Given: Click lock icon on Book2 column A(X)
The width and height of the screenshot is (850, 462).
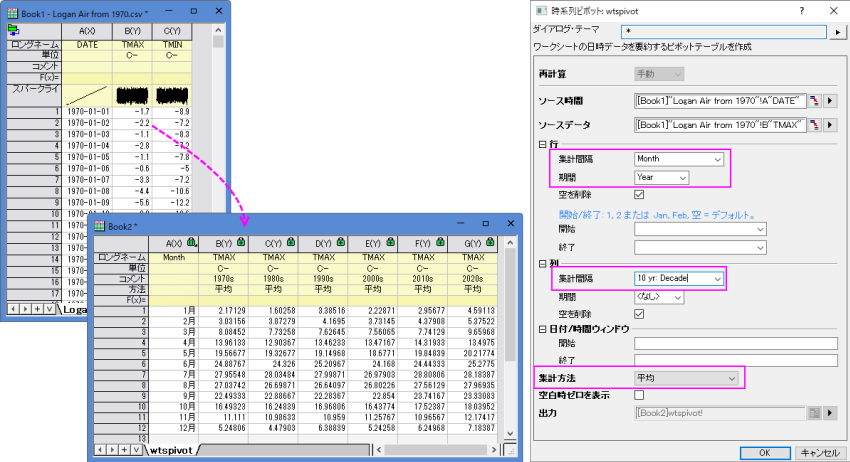Looking at the screenshot, I should (191, 242).
